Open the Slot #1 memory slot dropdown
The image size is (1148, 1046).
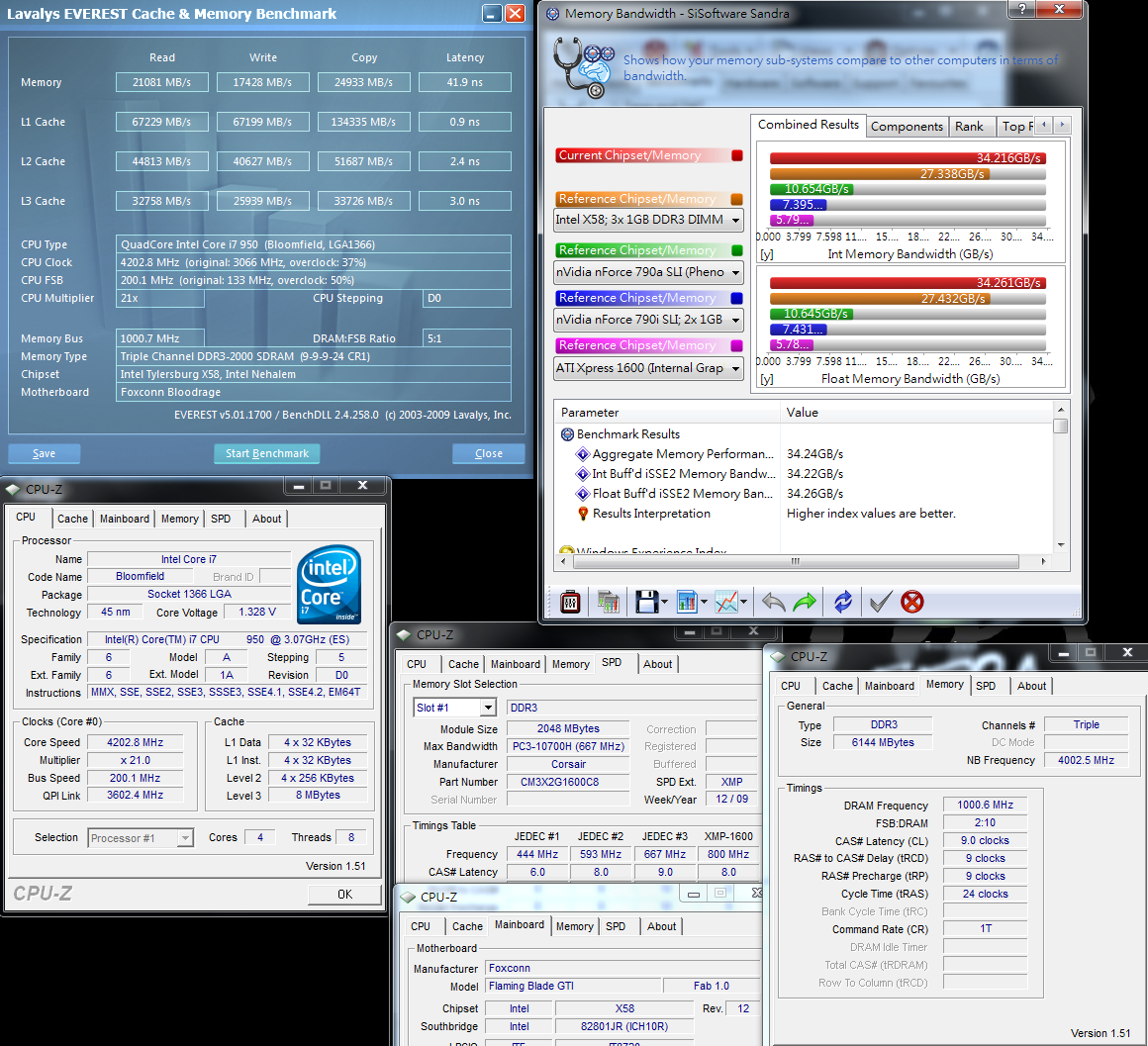488,708
